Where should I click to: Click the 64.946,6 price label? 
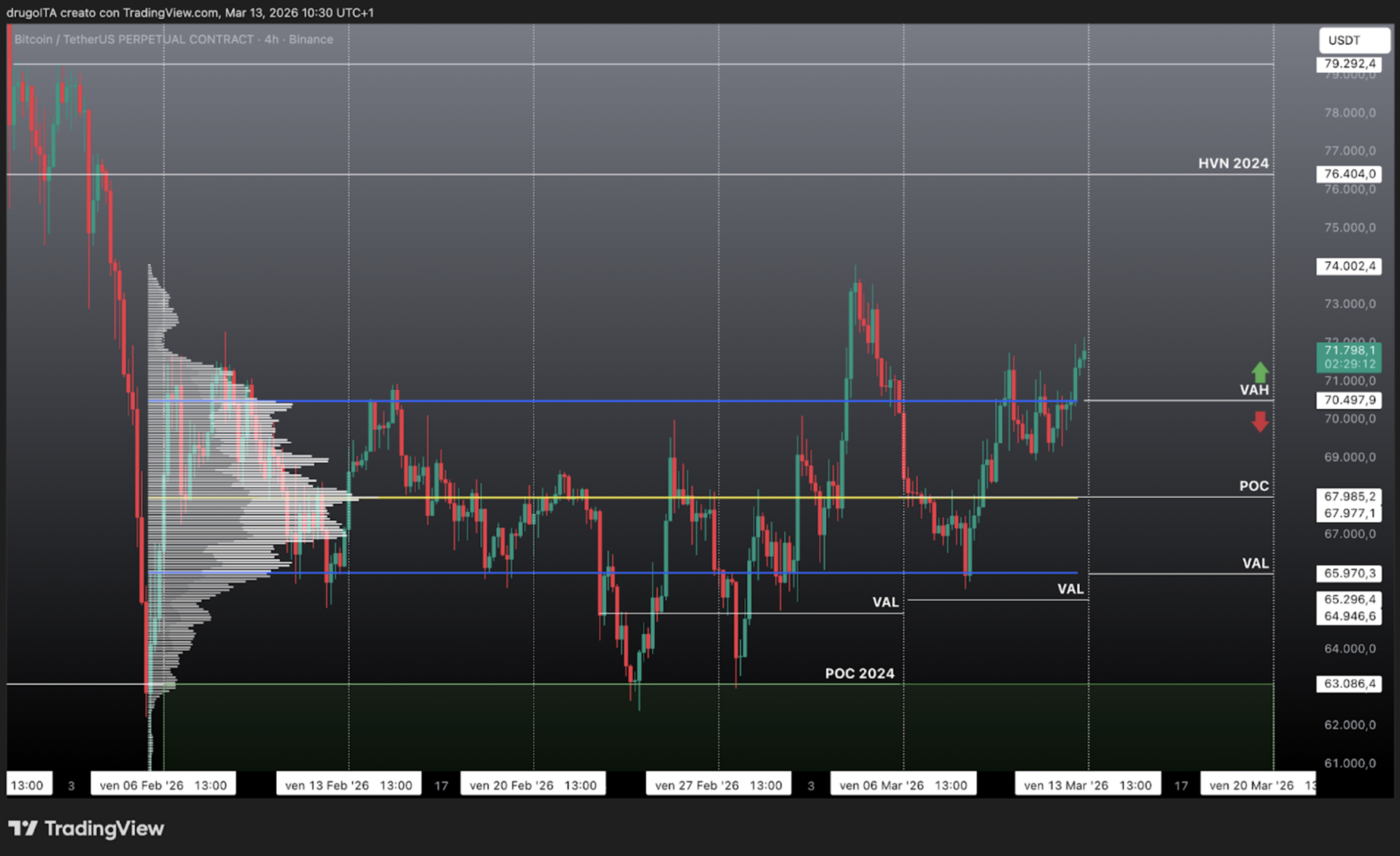pos(1350,616)
